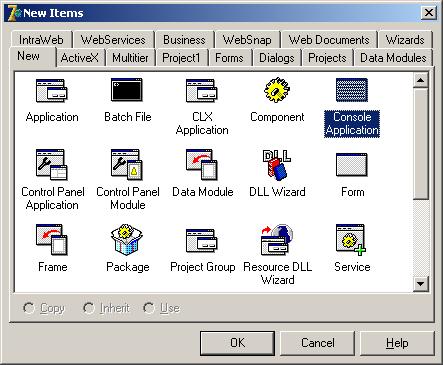Open the Forms tab
The image size is (443, 365).
229,58
